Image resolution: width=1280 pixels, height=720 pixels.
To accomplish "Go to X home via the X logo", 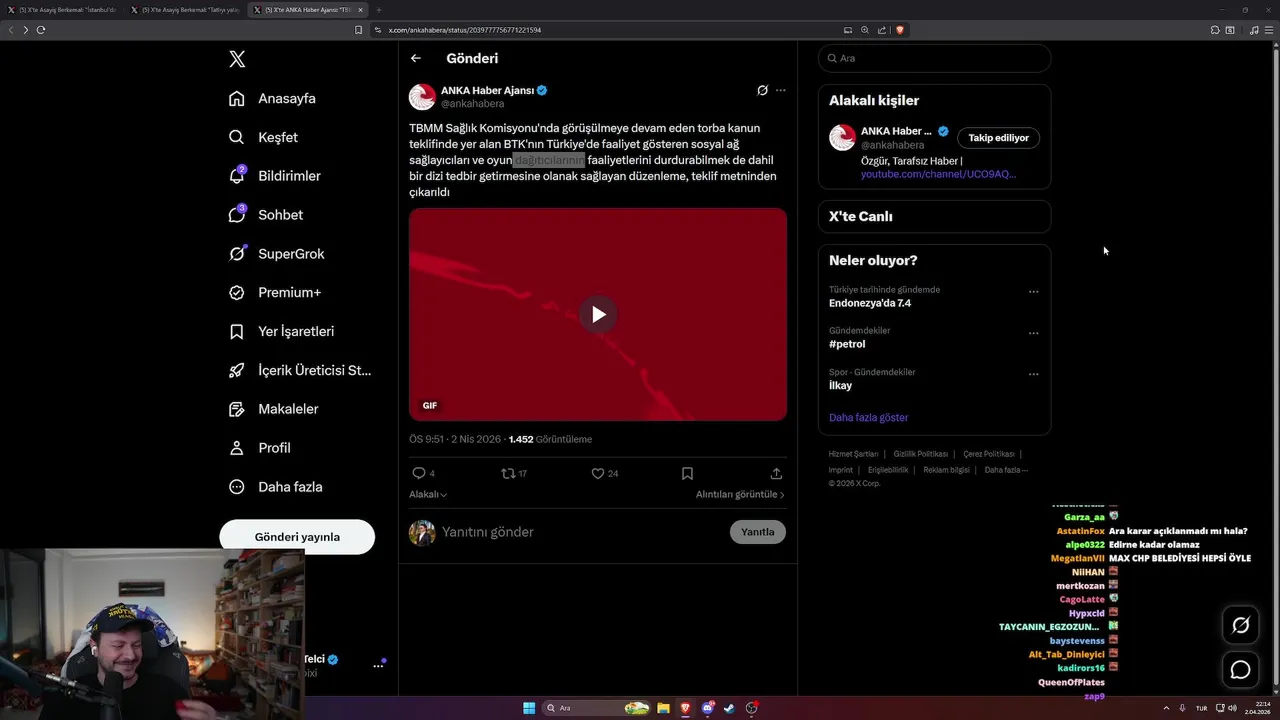I will tap(237, 59).
